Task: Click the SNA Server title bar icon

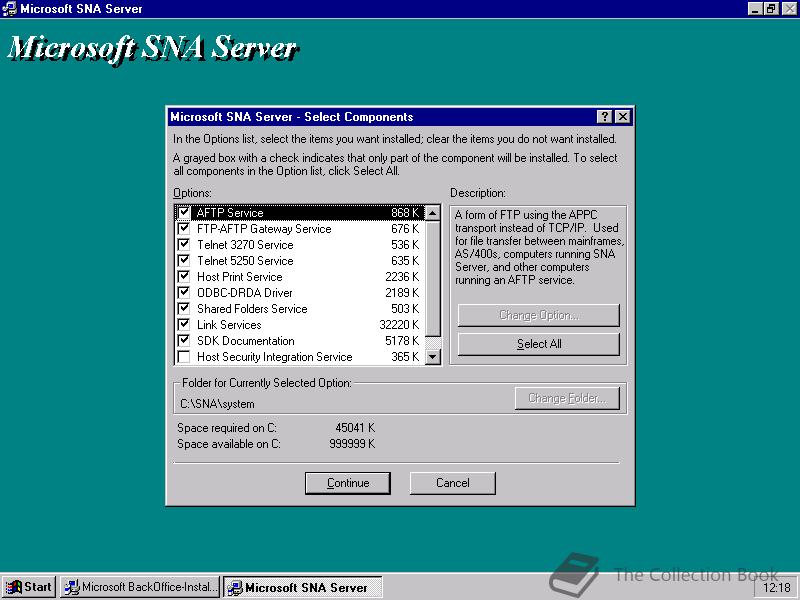Action: coord(9,9)
